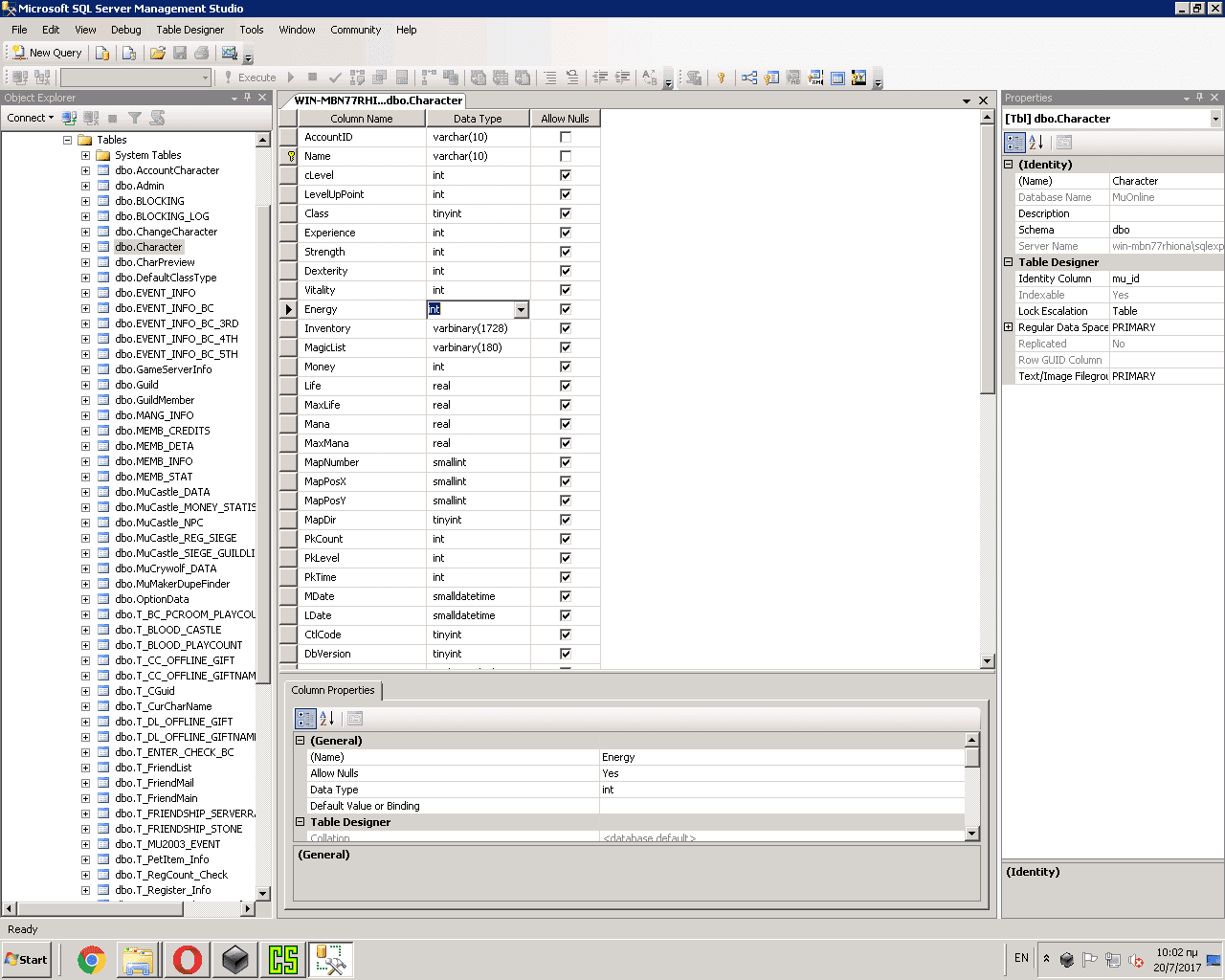Click the Description property value field

(x=1166, y=213)
